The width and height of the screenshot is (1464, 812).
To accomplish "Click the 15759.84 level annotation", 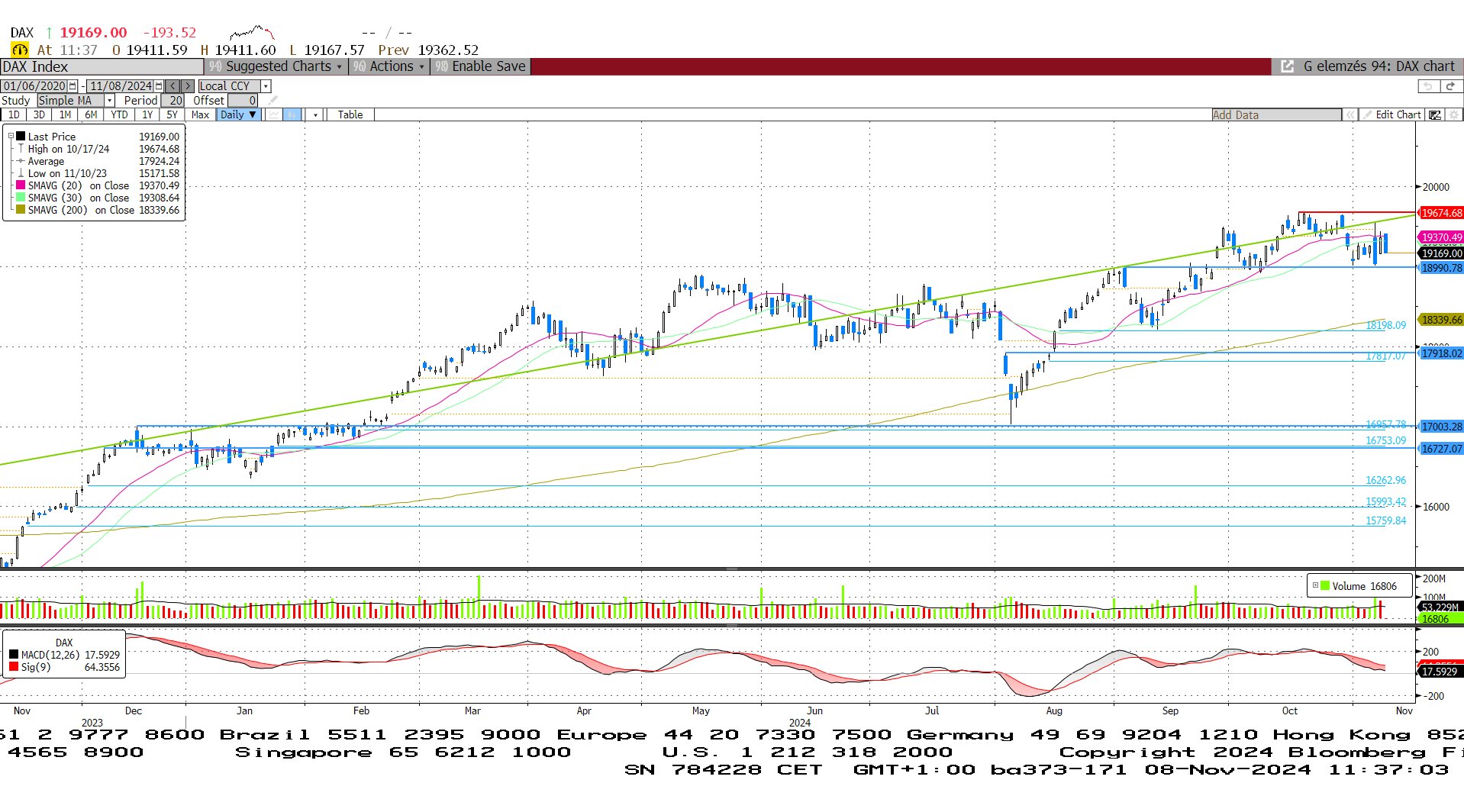I will pos(1385,520).
